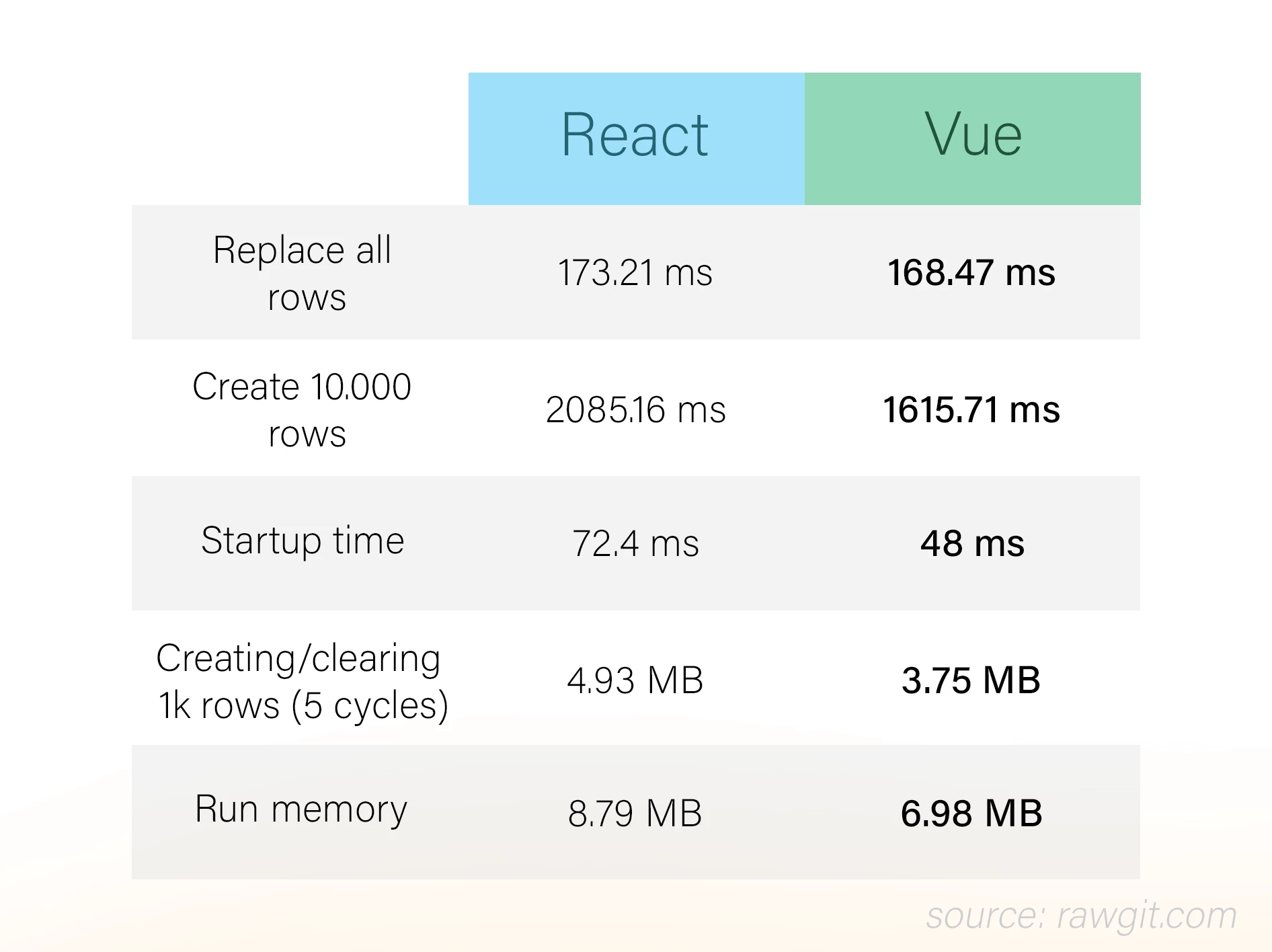Select the 'Creating/clearing 1k rows' label
This screenshot has width=1272, height=952.
pyautogui.click(x=302, y=681)
